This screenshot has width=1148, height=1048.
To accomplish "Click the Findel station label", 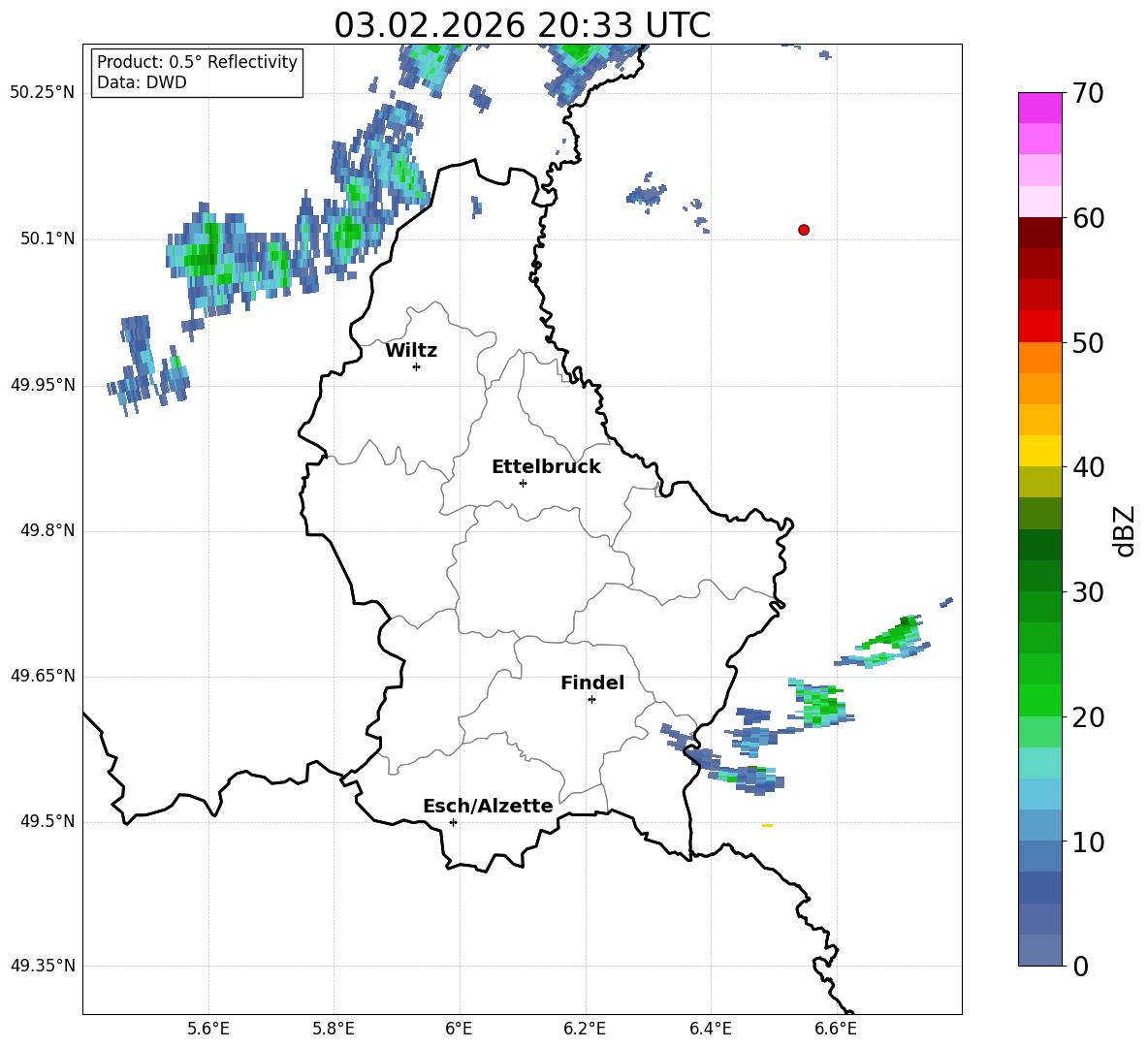I will tap(592, 683).
